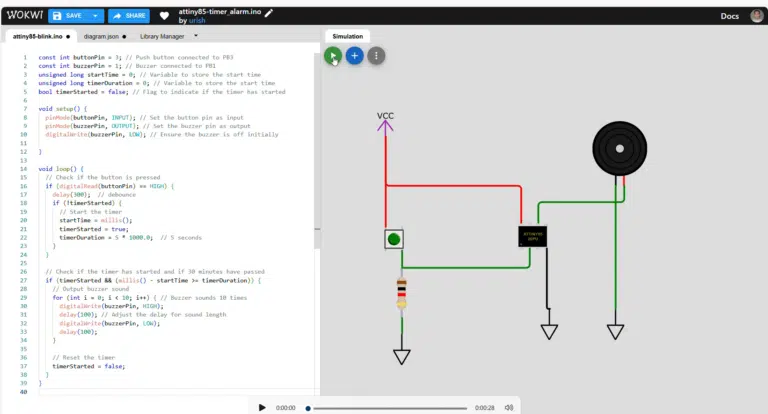
Task: Edit project title with pencil icon
Action: (x=269, y=13)
